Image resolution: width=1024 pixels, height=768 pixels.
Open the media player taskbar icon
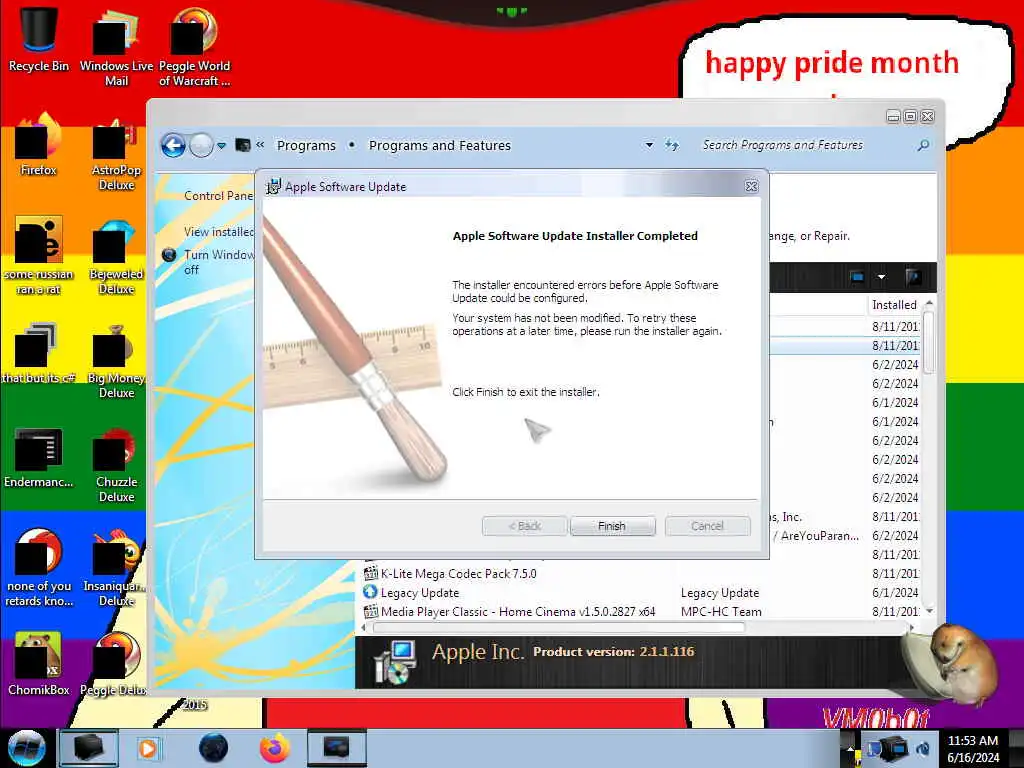tap(148, 748)
